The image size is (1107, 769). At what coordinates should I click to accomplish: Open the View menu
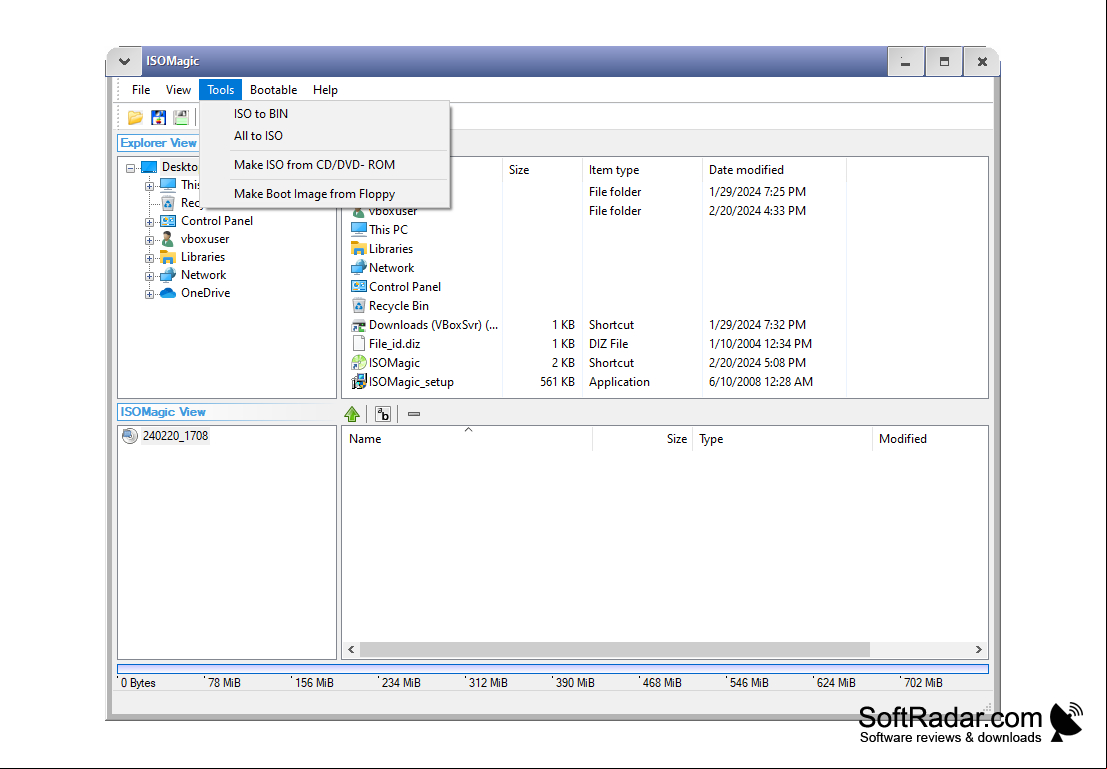(178, 90)
